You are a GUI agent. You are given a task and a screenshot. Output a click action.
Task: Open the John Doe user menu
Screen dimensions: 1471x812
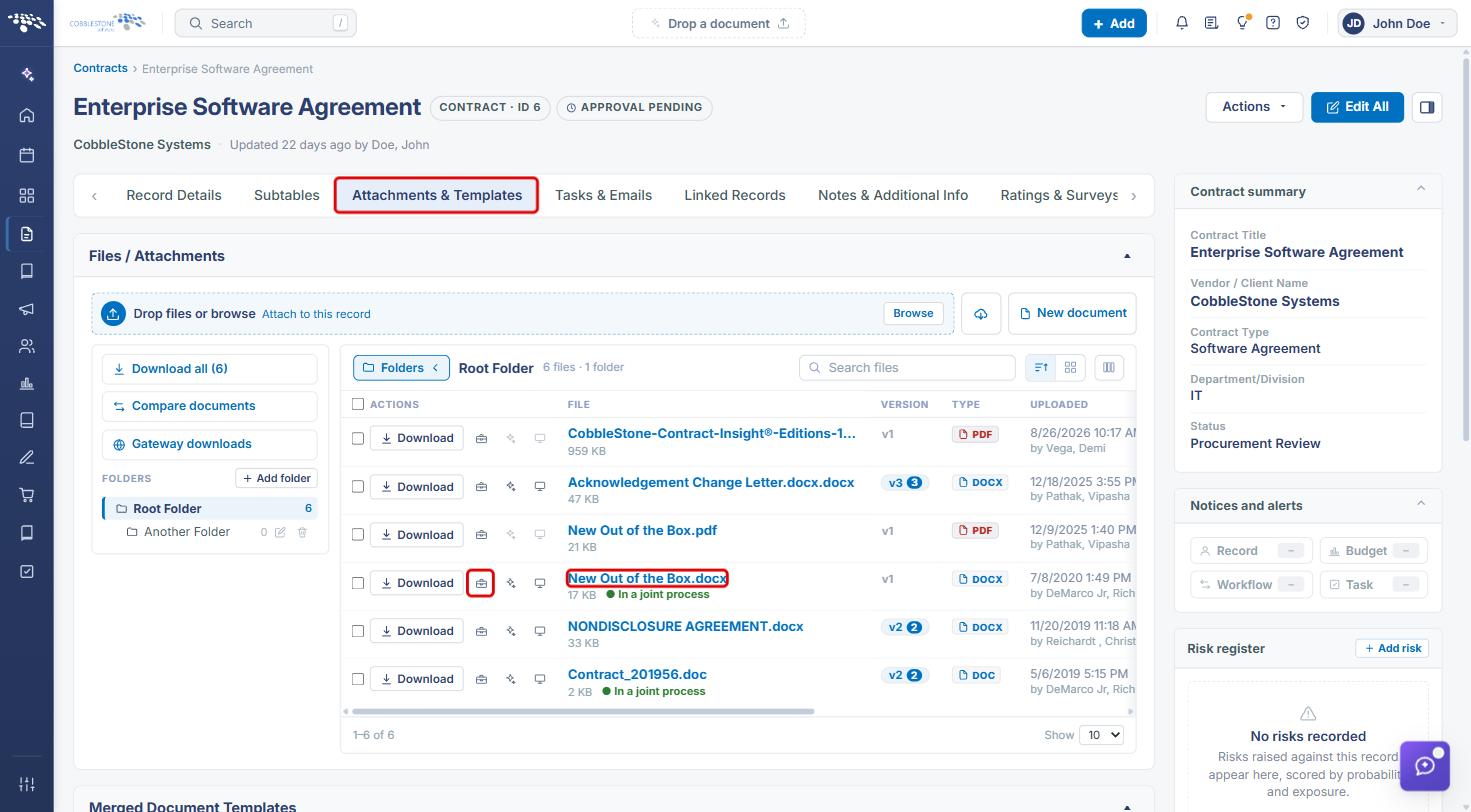1397,23
